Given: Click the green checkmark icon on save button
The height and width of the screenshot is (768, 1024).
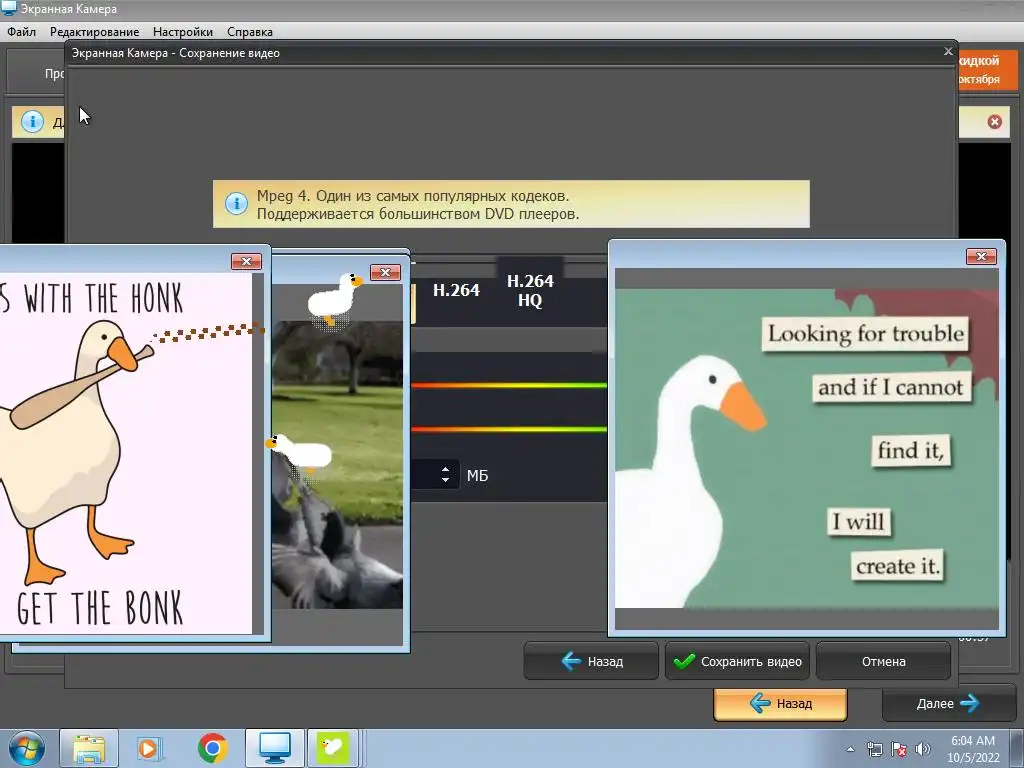Looking at the screenshot, I should [x=684, y=662].
